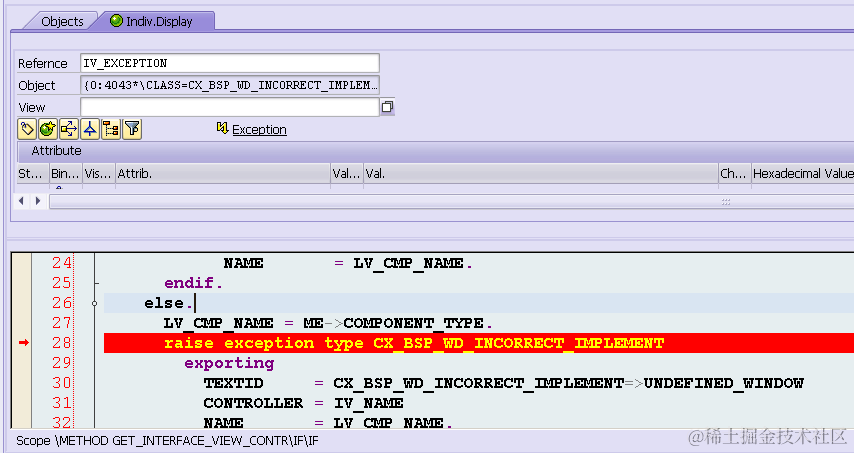Click the St... column header
This screenshot has height=453, width=854.
(x=33, y=174)
